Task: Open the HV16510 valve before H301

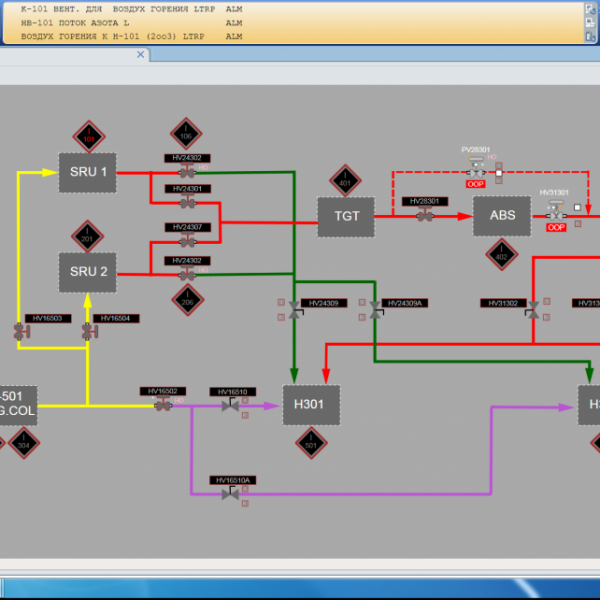Action: pyautogui.click(x=231, y=405)
